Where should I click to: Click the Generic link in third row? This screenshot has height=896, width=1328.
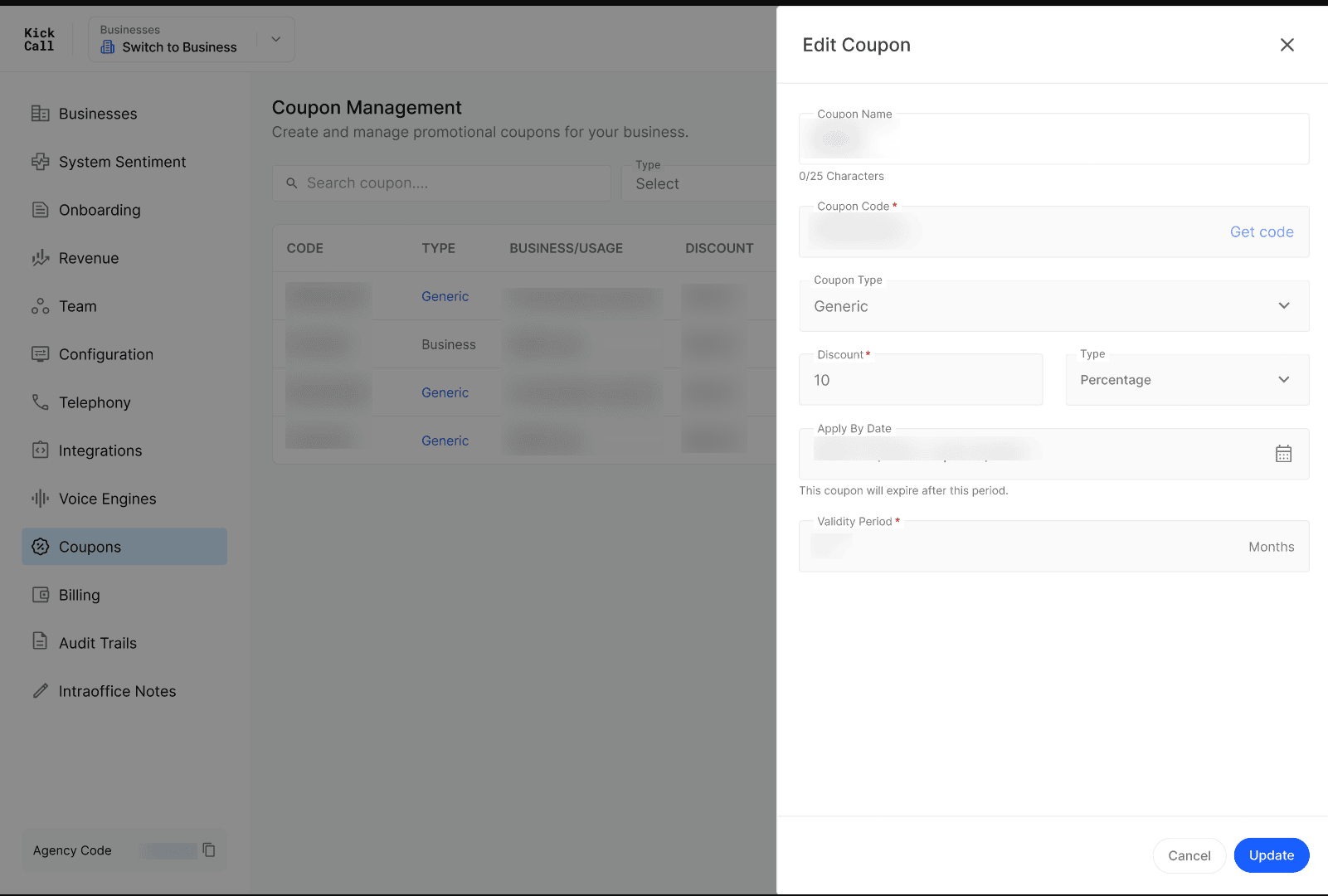tap(445, 392)
